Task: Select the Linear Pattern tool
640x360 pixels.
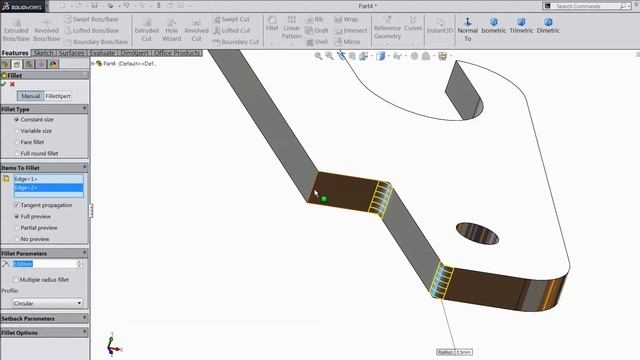Action: coord(291,28)
